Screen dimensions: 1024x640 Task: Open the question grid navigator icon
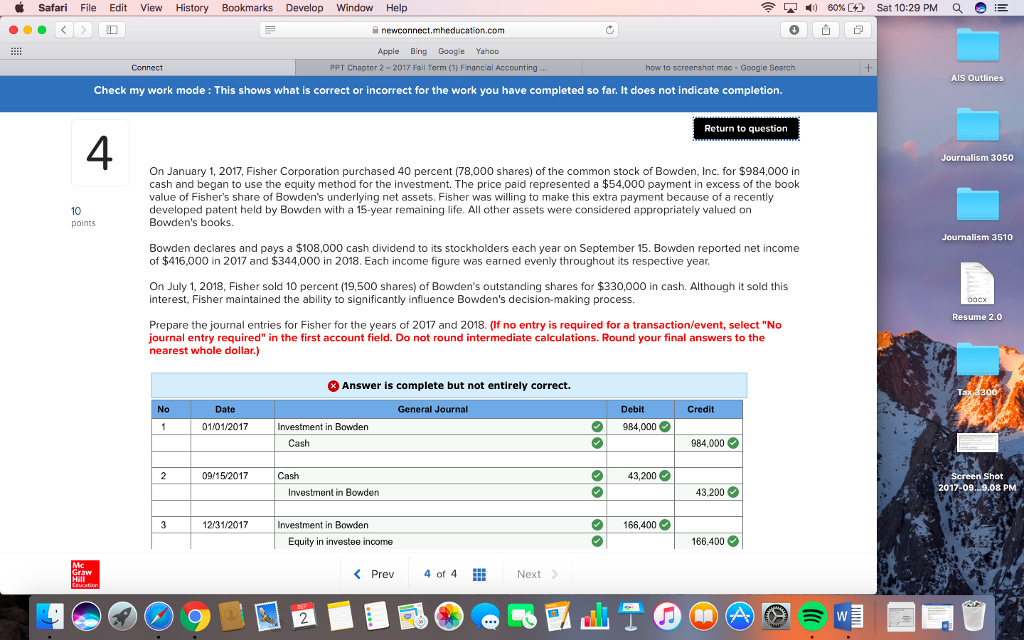point(479,574)
